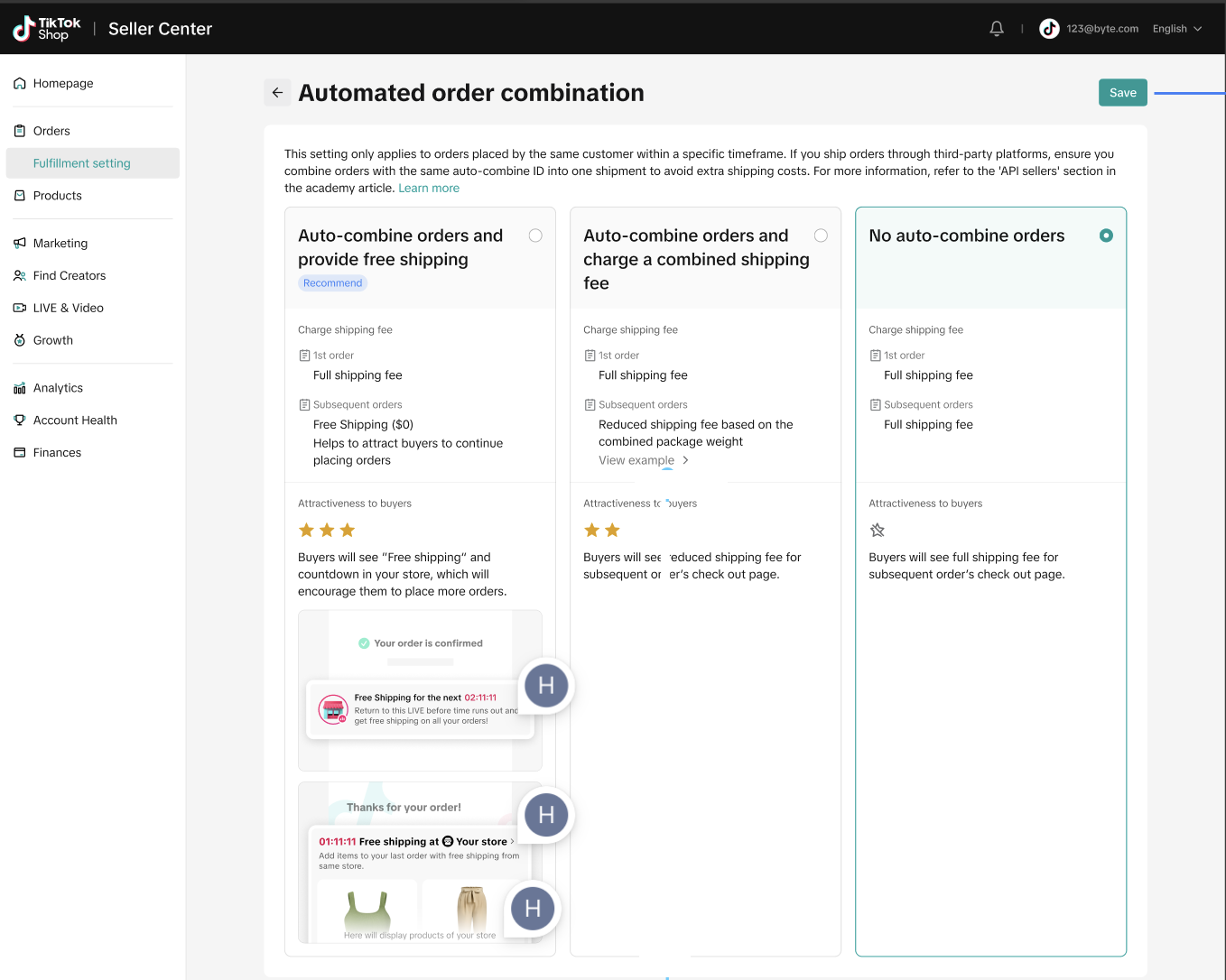
Task: Select the No auto-combine orders radio
Action: tap(1106, 236)
